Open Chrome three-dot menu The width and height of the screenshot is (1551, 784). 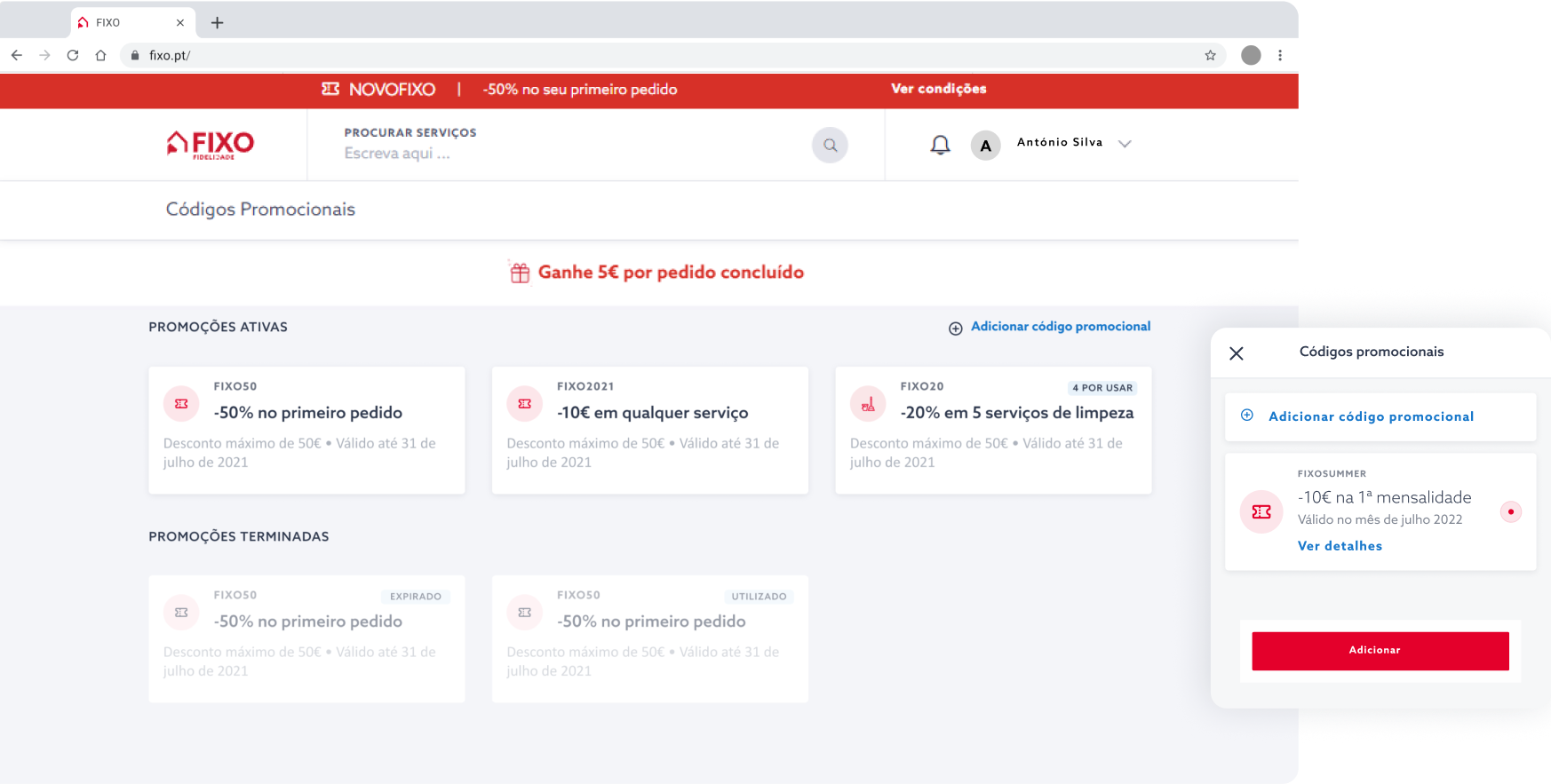[1279, 55]
